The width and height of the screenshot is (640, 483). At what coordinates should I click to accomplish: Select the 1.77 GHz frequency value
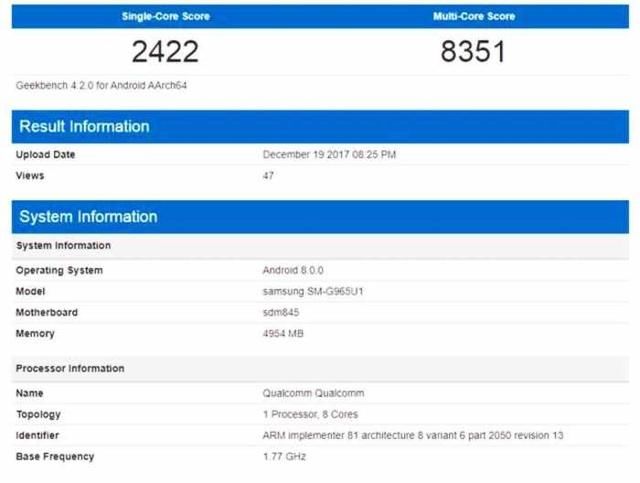[x=284, y=457]
